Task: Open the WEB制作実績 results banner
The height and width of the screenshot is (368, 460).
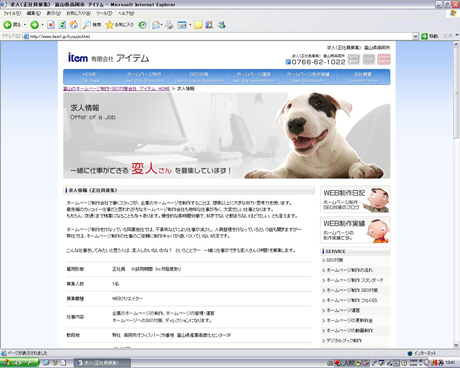Action: (355, 230)
